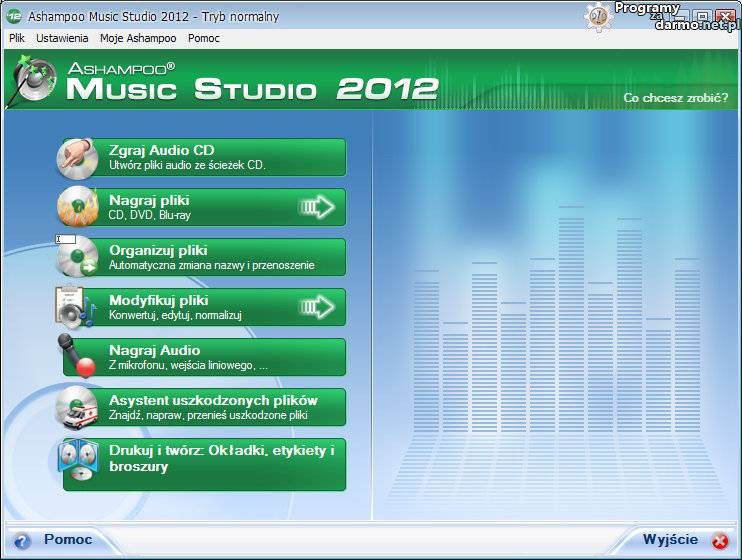Click the small text input box
The width and height of the screenshot is (742, 560).
click(66, 239)
